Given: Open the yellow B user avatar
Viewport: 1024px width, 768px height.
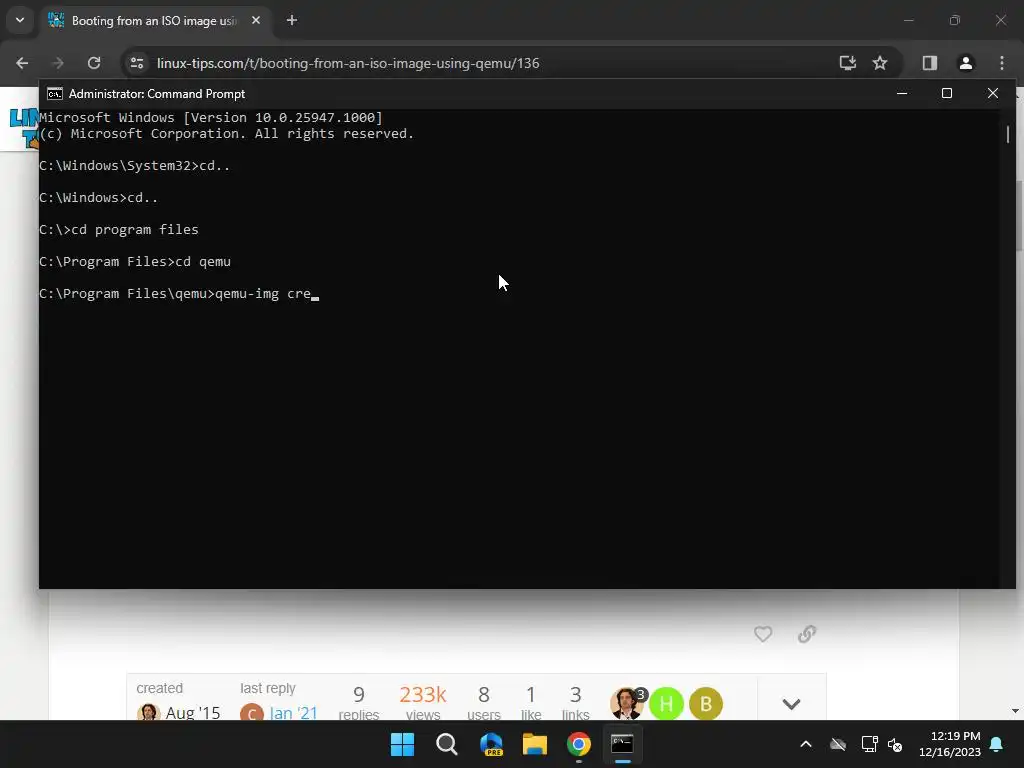Looking at the screenshot, I should click(706, 704).
